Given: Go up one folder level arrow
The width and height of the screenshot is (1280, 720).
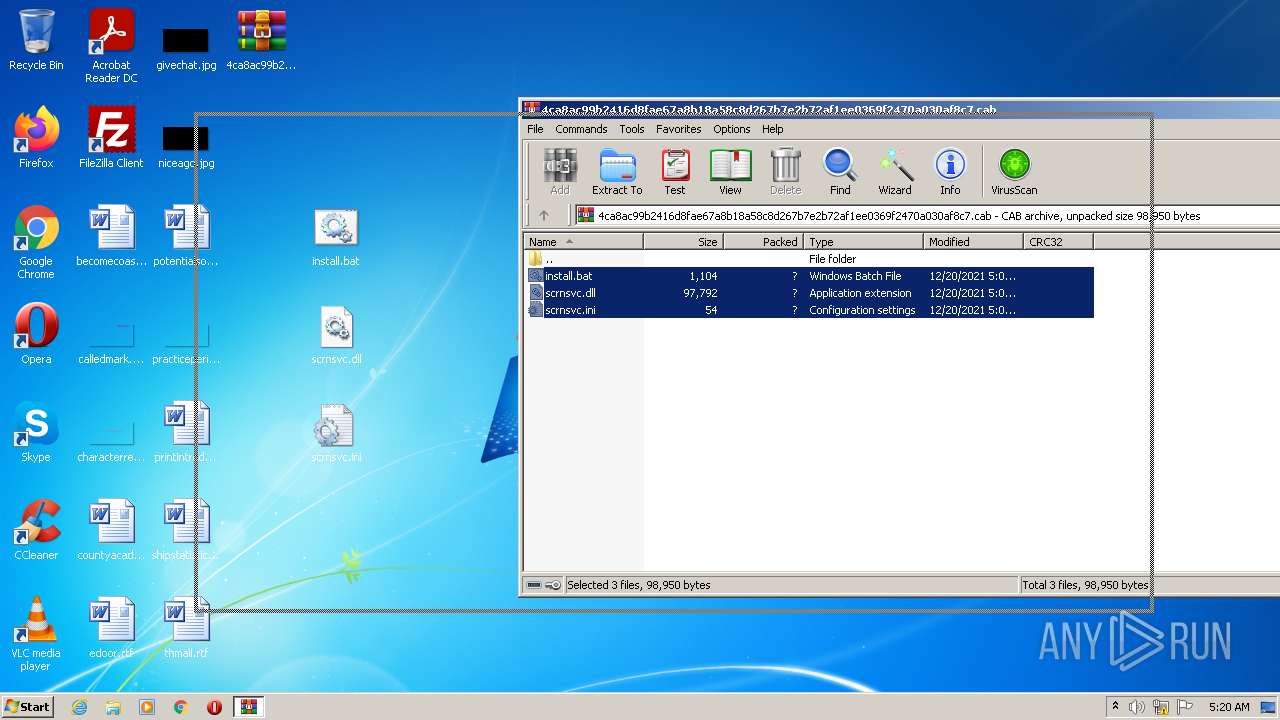Looking at the screenshot, I should pos(544,215).
